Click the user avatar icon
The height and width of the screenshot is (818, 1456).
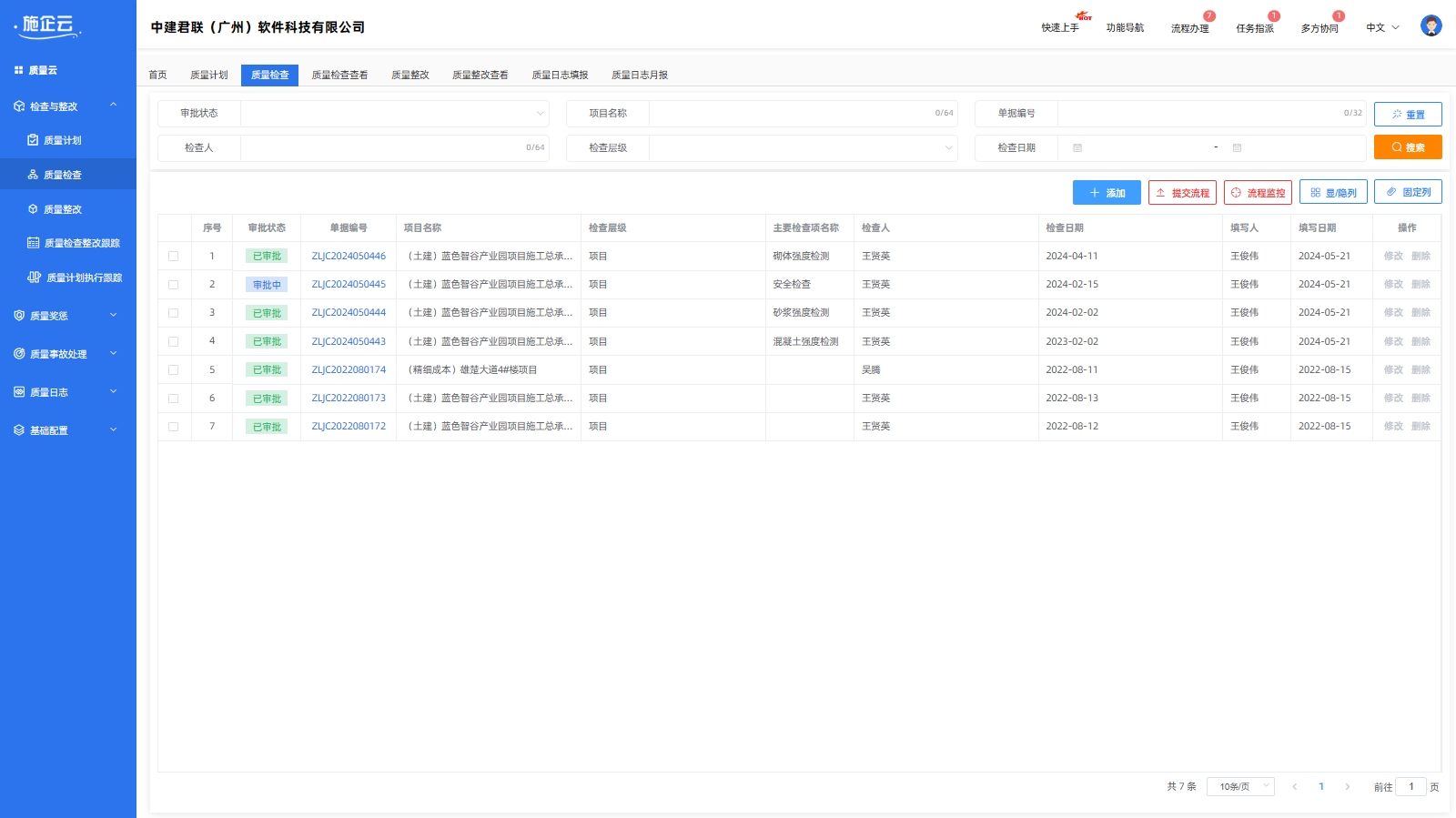(x=1431, y=26)
